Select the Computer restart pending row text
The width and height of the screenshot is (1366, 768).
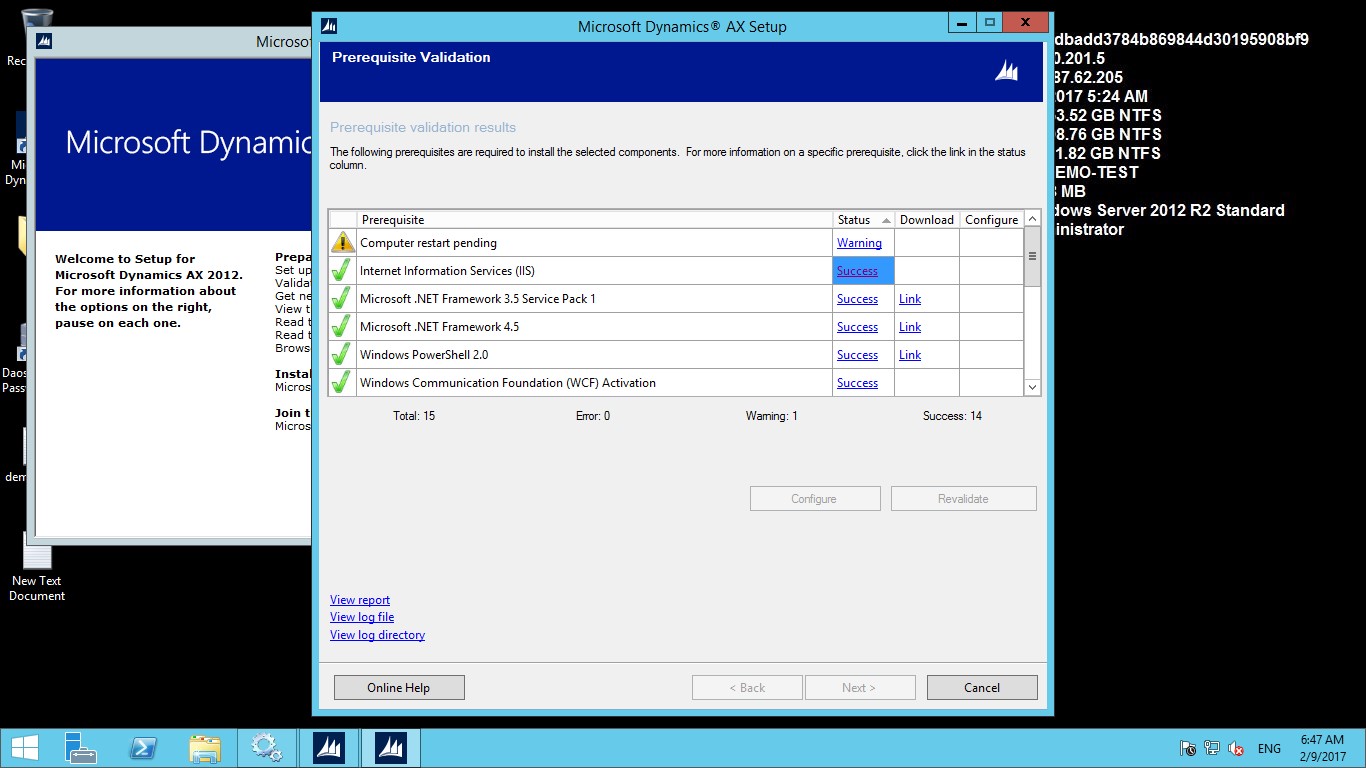pyautogui.click(x=428, y=243)
